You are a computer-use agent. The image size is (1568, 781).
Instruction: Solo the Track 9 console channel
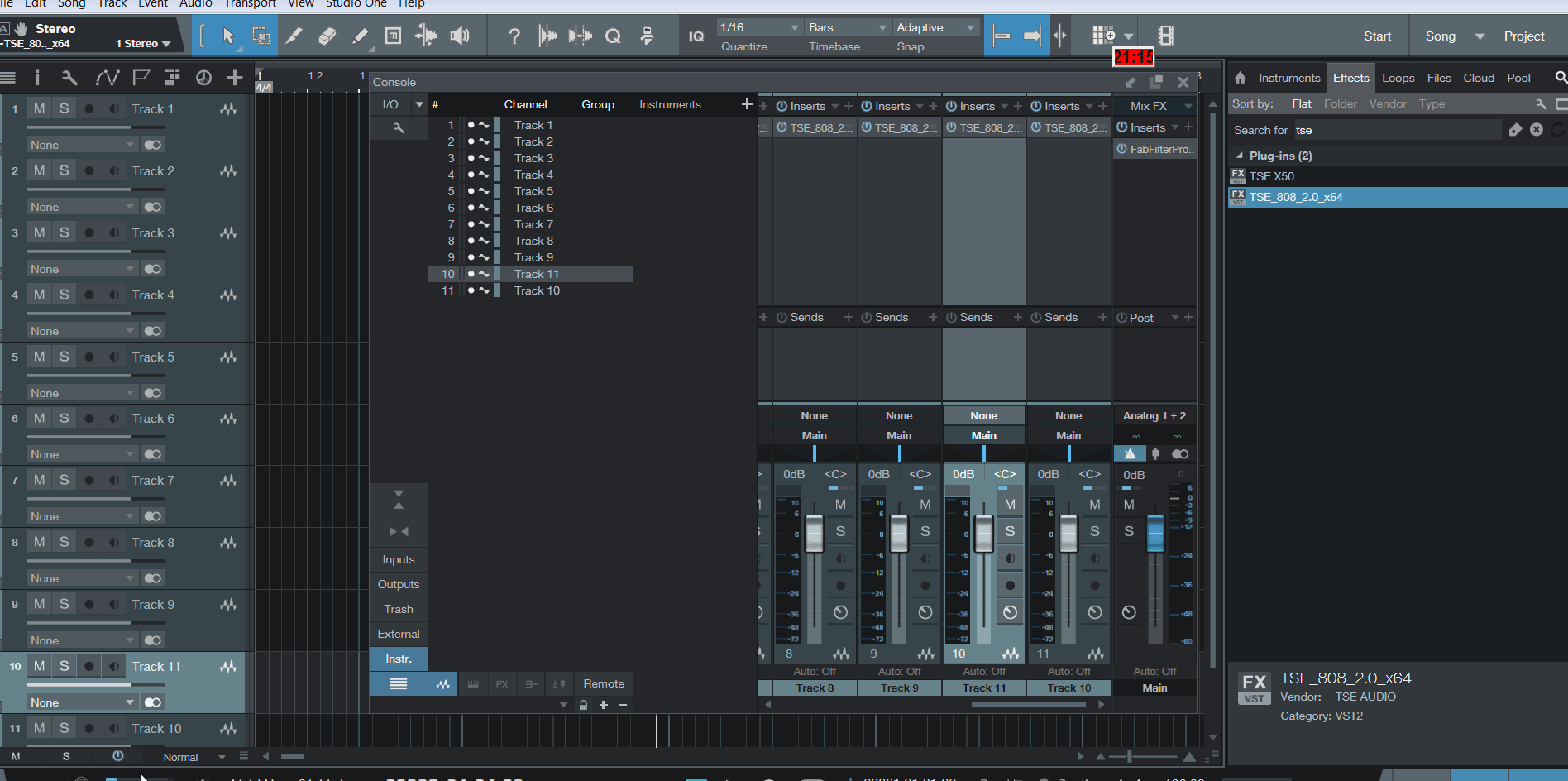925,531
